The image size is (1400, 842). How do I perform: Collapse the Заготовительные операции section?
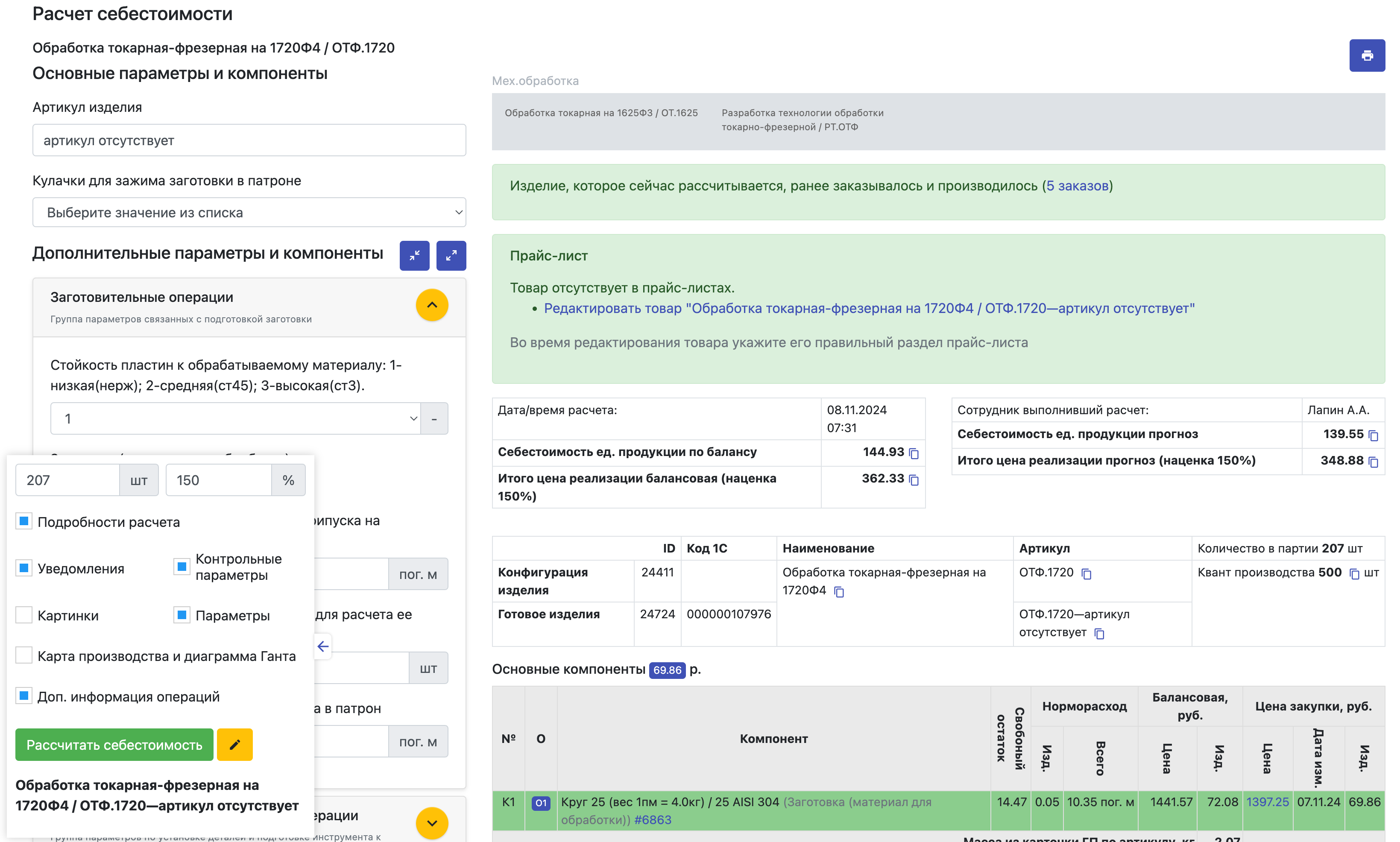pyautogui.click(x=432, y=305)
